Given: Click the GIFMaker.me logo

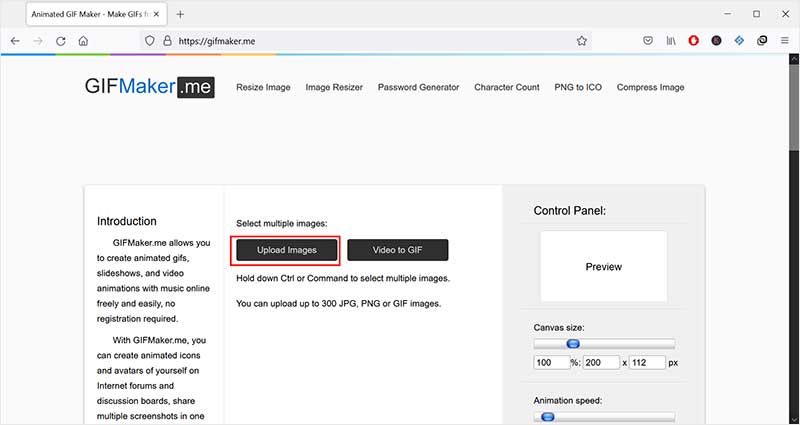Looking at the screenshot, I should (149, 87).
